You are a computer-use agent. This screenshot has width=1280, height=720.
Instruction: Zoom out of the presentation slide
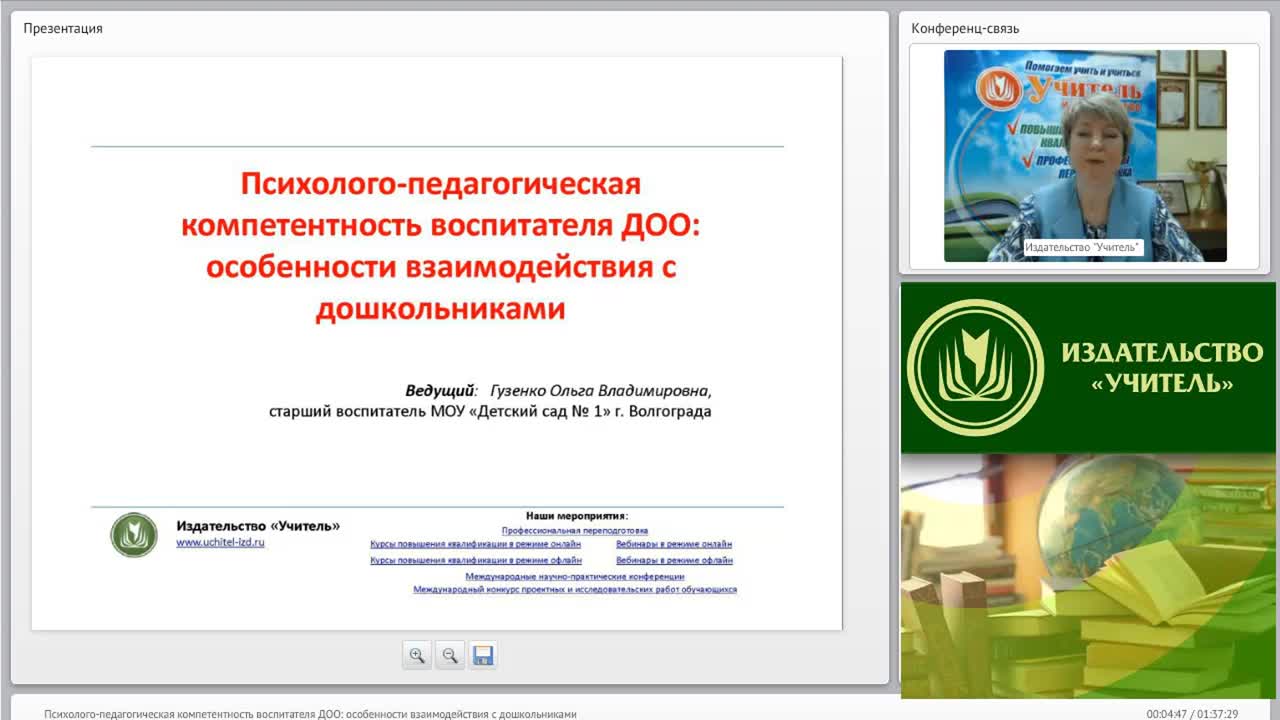tap(450, 655)
